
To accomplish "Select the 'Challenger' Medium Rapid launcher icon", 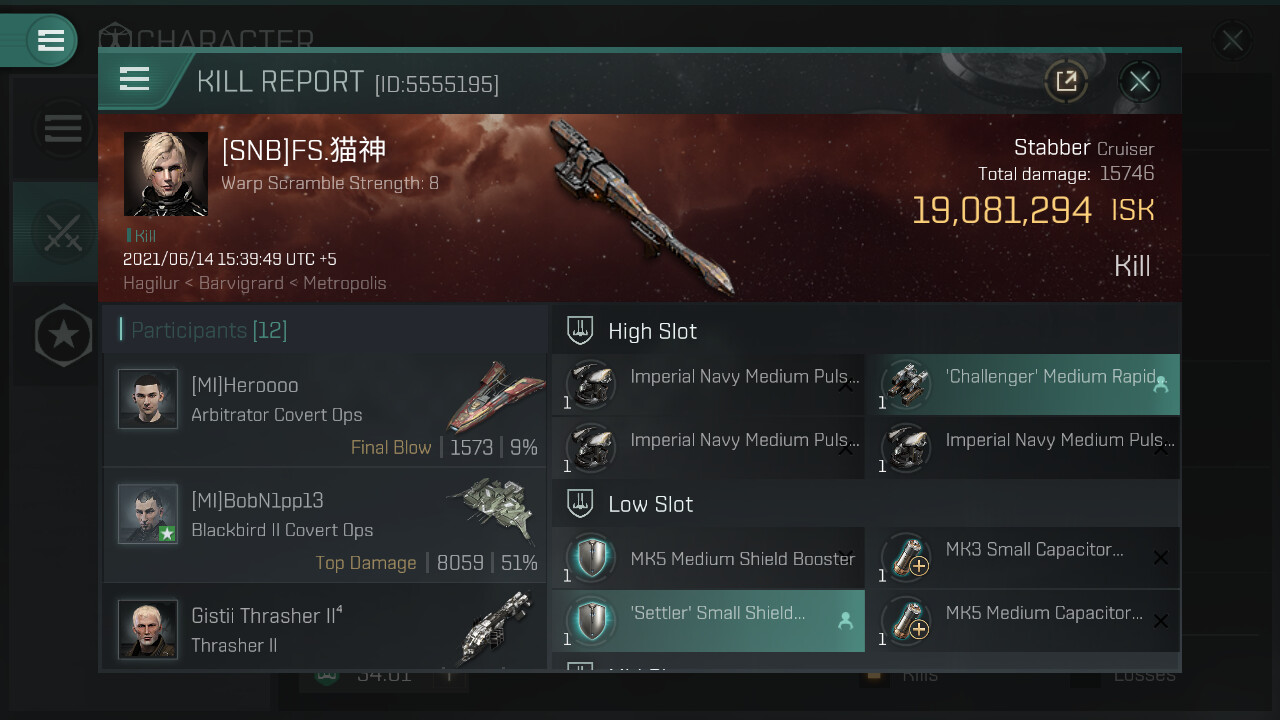I will 906,385.
